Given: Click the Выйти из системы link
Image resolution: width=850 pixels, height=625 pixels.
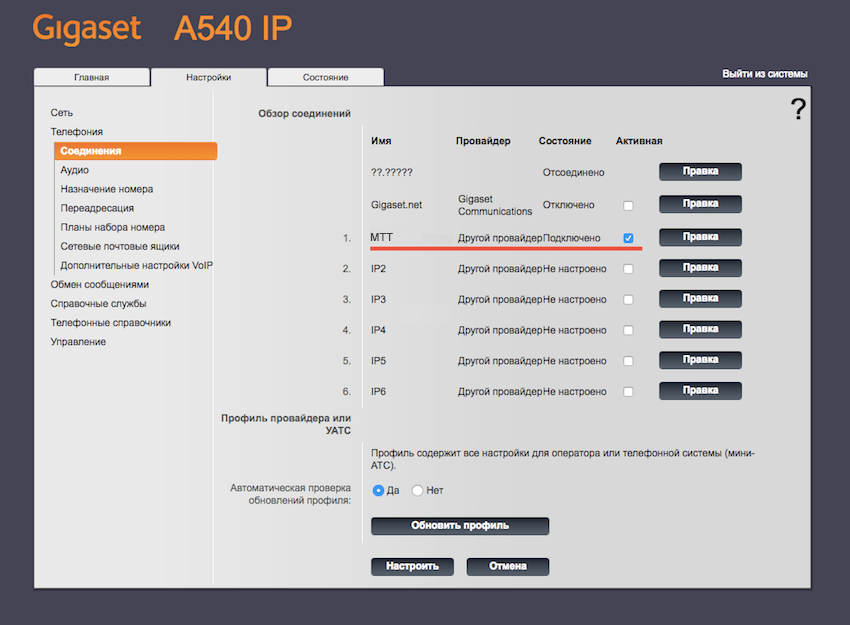Looking at the screenshot, I should click(x=764, y=74).
